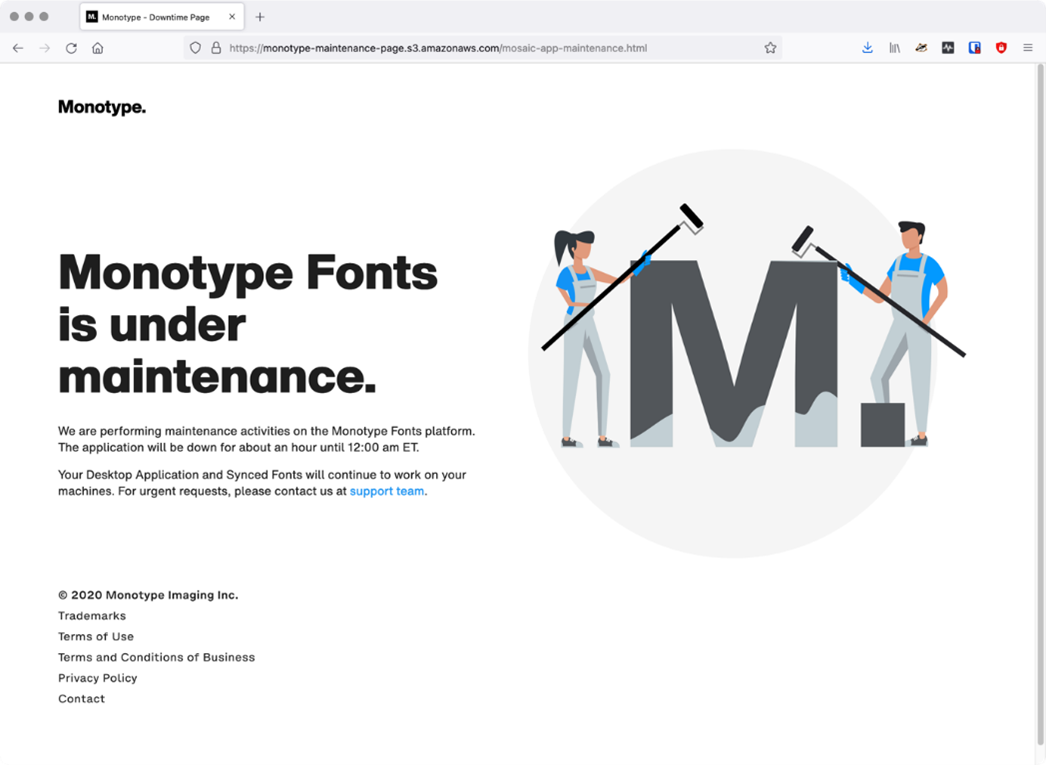1046x765 pixels.
Task: Click the red shield lock extension icon
Action: point(1001,48)
